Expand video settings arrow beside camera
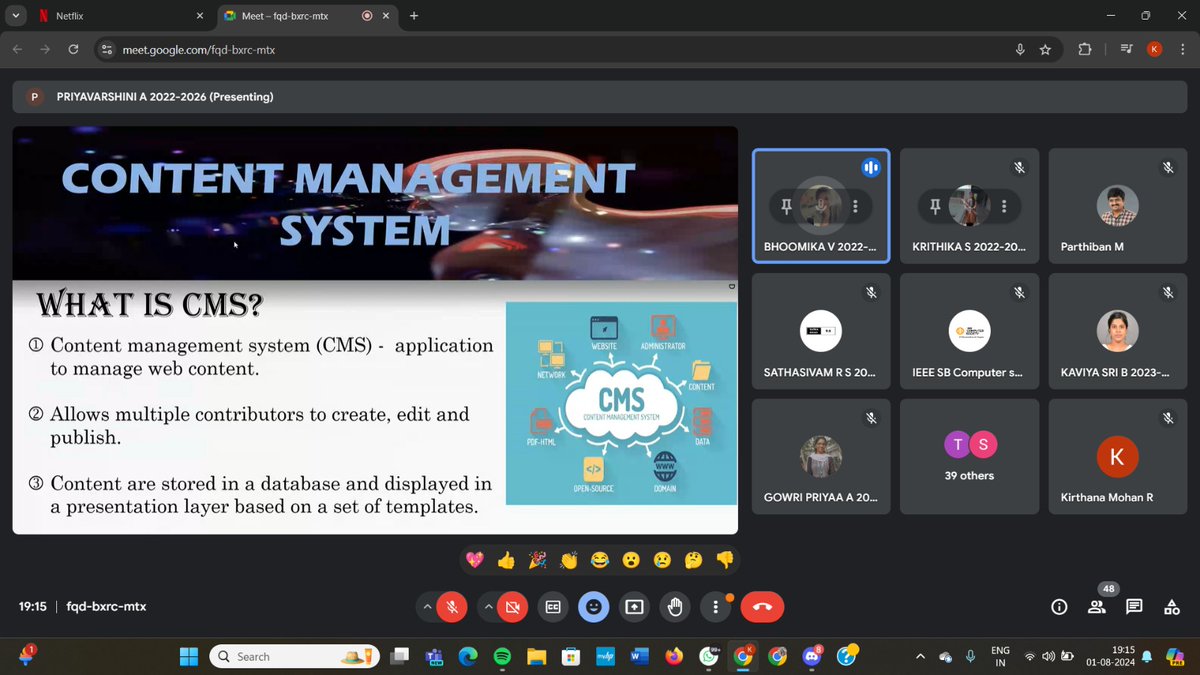This screenshot has height=675, width=1200. 488,606
